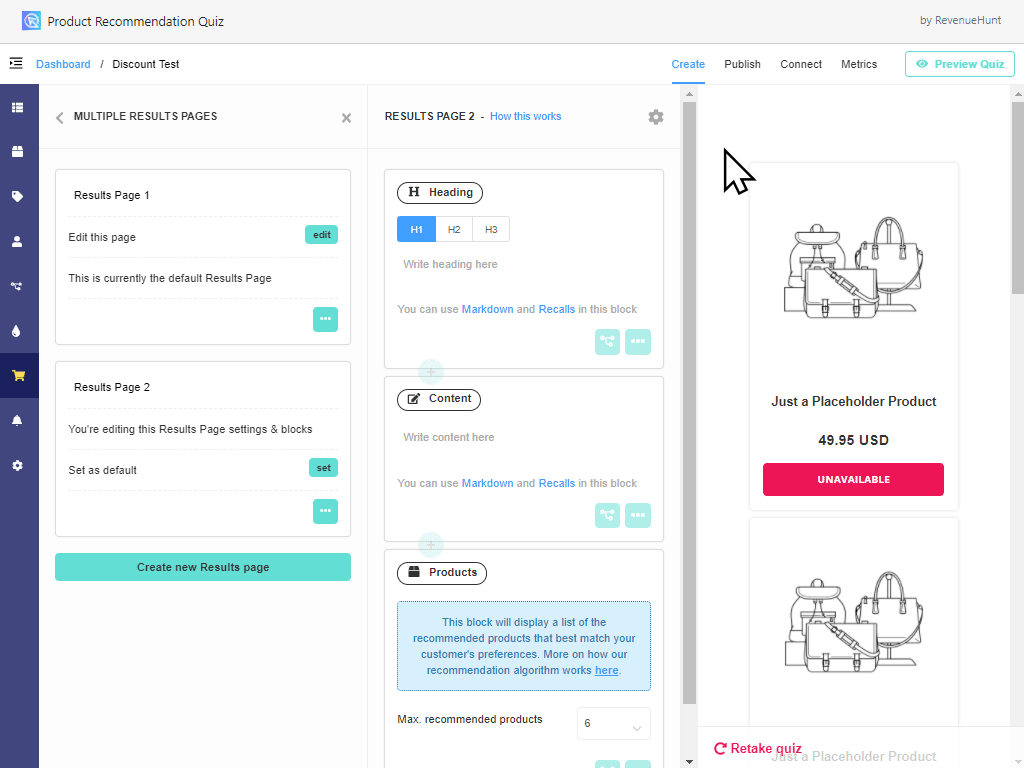The image size is (1024, 768).
Task: Toggle the sidebar menu collapse icon
Action: pyautogui.click(x=16, y=63)
